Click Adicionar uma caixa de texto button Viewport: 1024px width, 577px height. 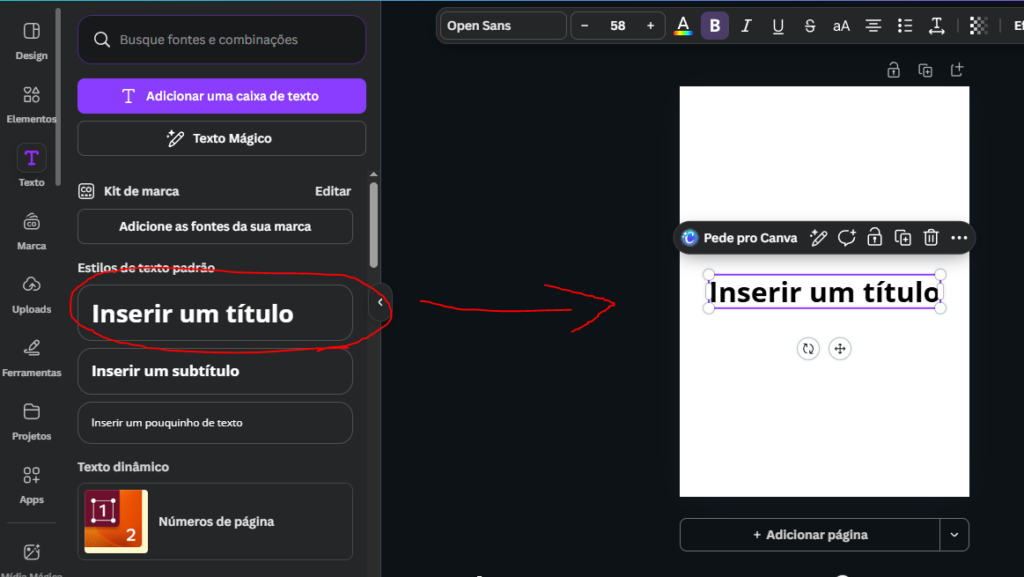221,96
